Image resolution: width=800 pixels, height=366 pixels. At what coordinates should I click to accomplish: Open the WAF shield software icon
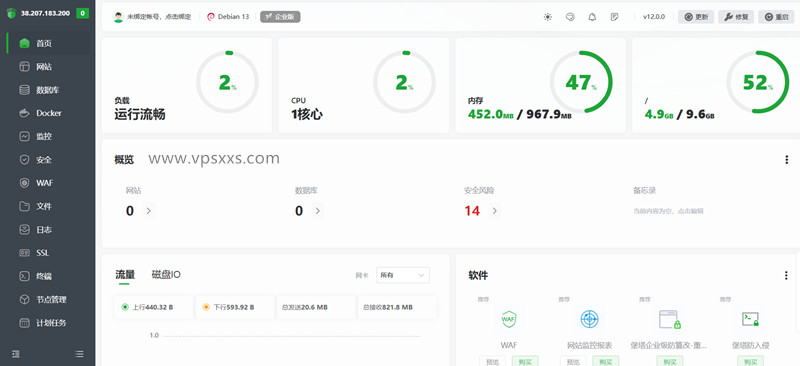[508, 320]
